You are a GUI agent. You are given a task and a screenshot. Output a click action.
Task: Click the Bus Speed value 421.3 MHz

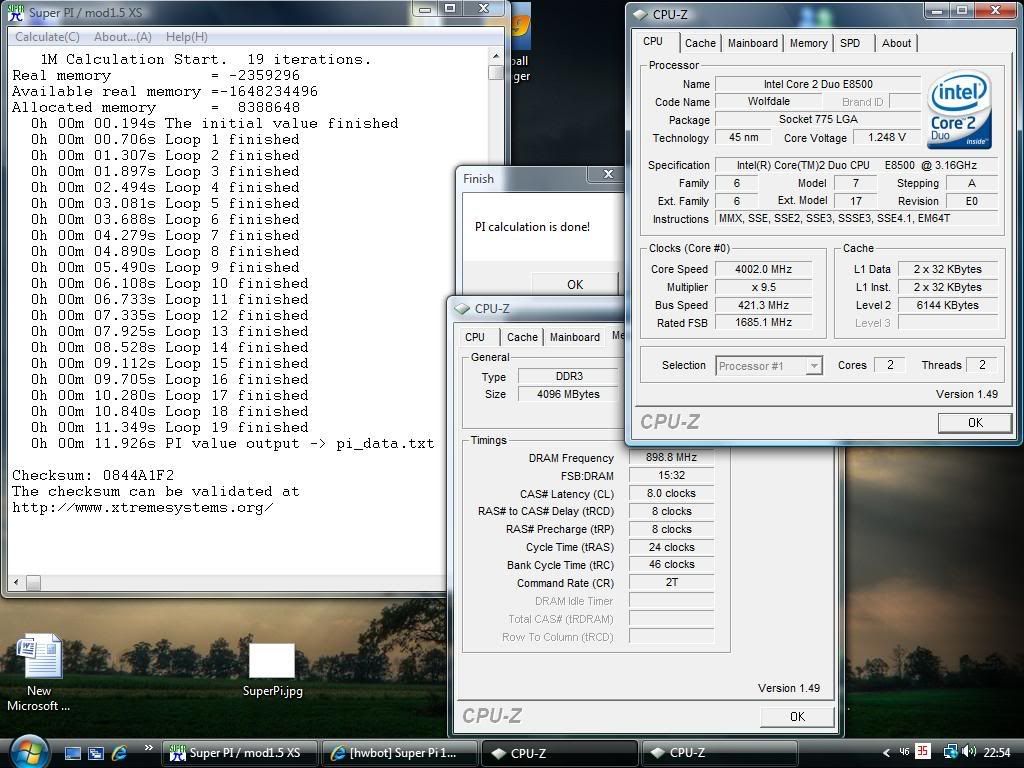(763, 305)
